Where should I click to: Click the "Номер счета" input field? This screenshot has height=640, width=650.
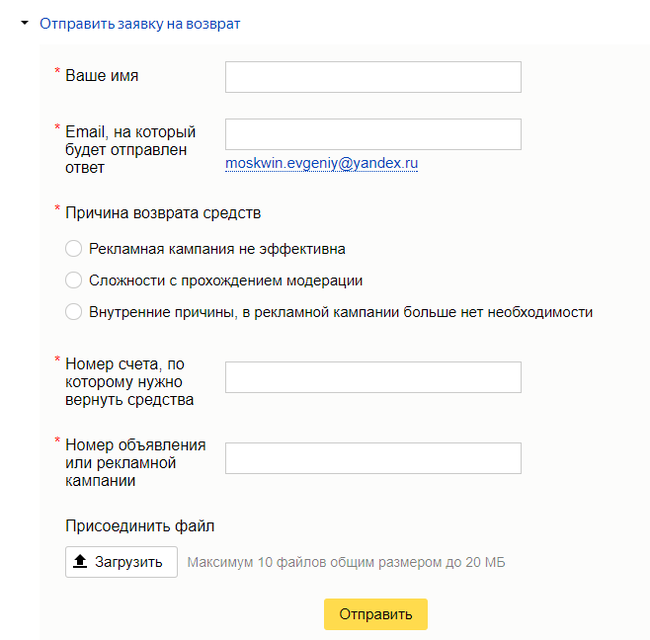373,377
